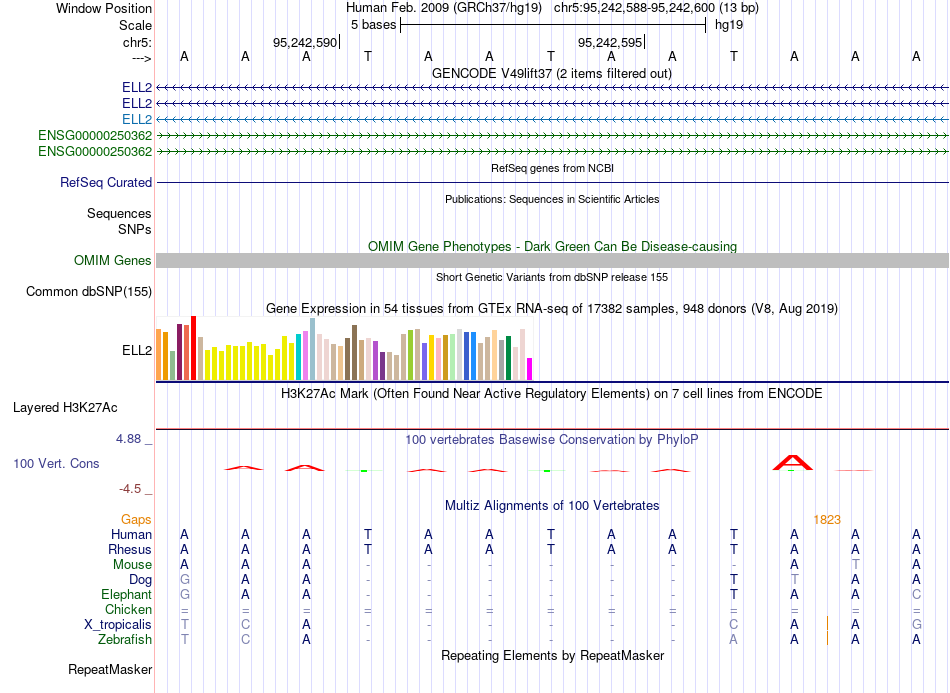The image size is (950, 693).
Task: Click Human Feb. 2009 (GRCh37/hg19) assembly text
Action: pyautogui.click(x=443, y=8)
